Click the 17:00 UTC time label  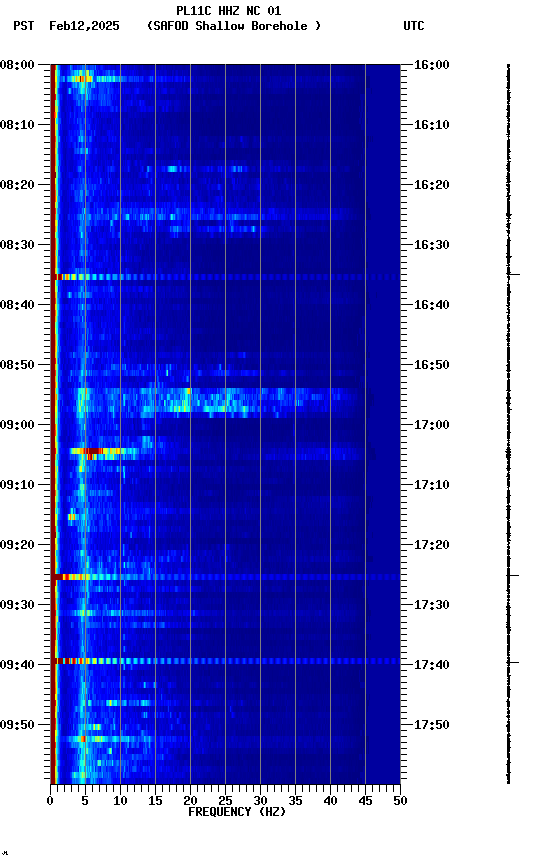tap(432, 425)
